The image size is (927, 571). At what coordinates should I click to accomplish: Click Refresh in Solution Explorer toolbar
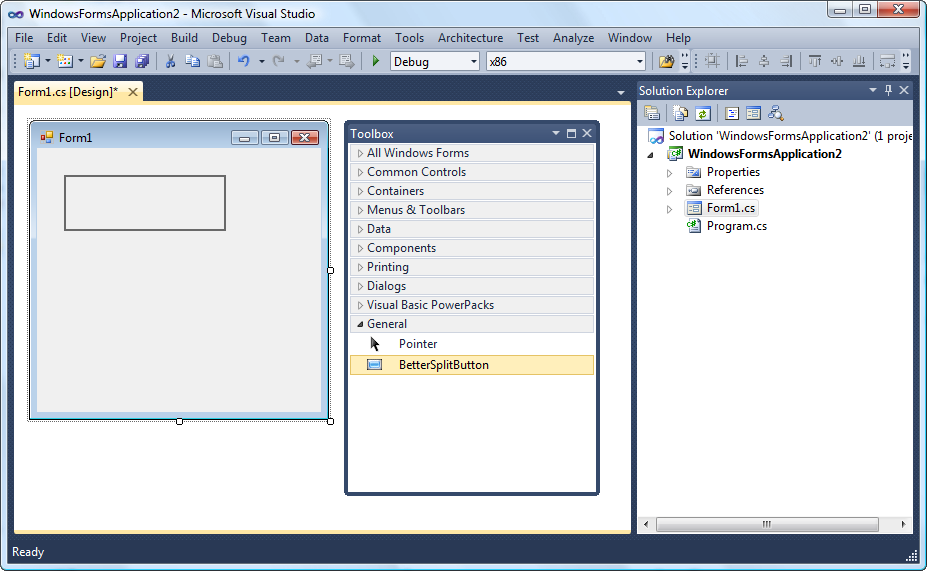(703, 113)
